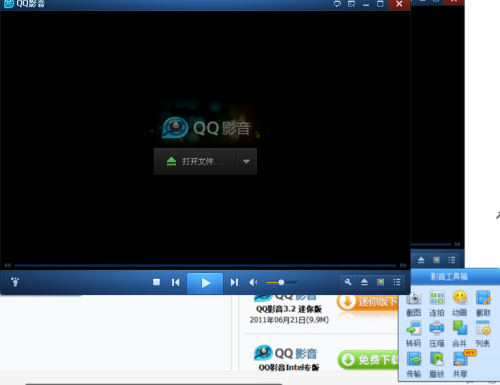This screenshot has height=385, width=500.
Task: Open the colorful picture settings icon
Action: (x=381, y=282)
